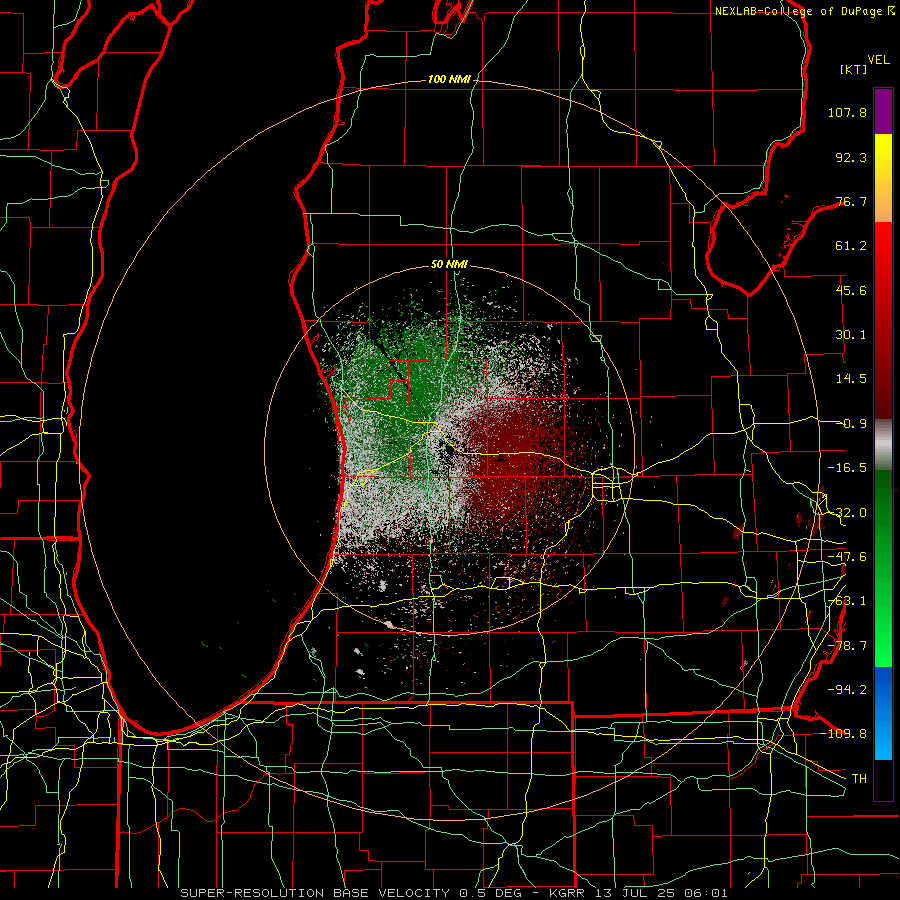Click the gray segment of color bar
900x900 pixels.
pyautogui.click(x=883, y=444)
